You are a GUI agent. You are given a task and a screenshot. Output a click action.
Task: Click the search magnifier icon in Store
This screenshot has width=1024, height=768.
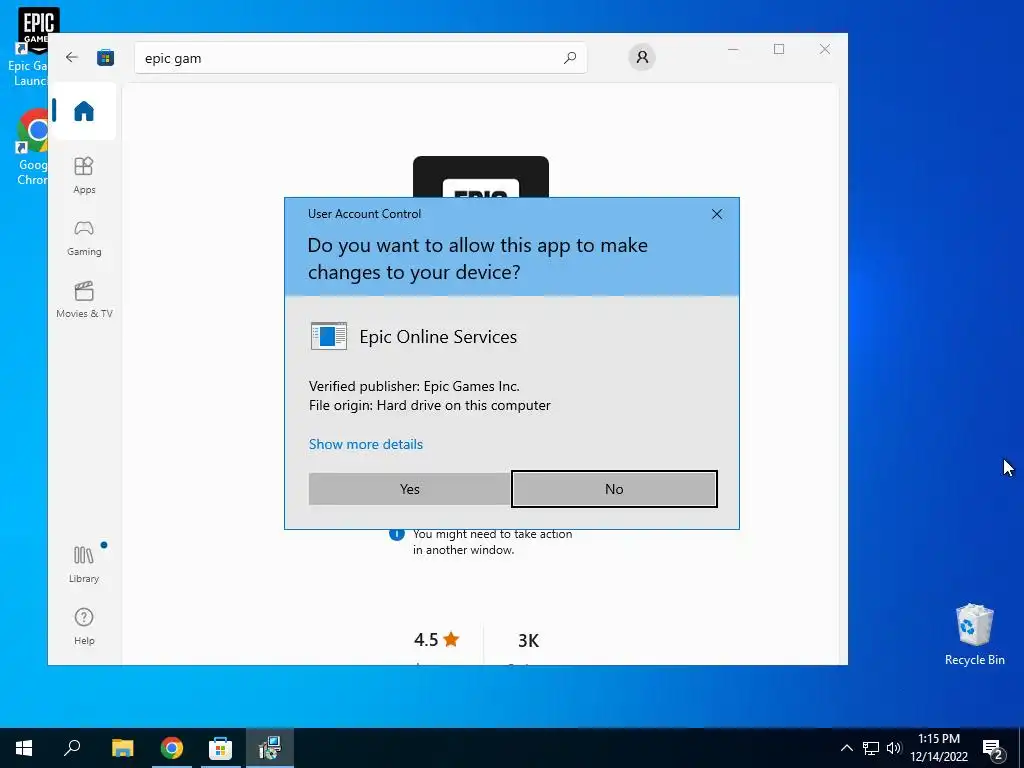pos(569,58)
